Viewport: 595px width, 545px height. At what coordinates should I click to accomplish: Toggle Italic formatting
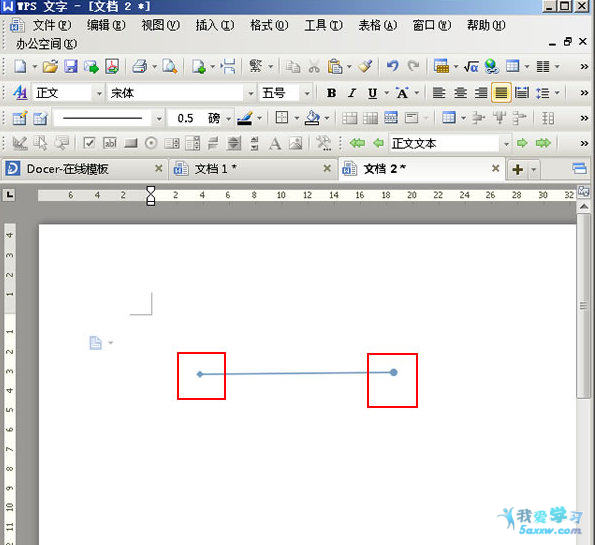352,93
